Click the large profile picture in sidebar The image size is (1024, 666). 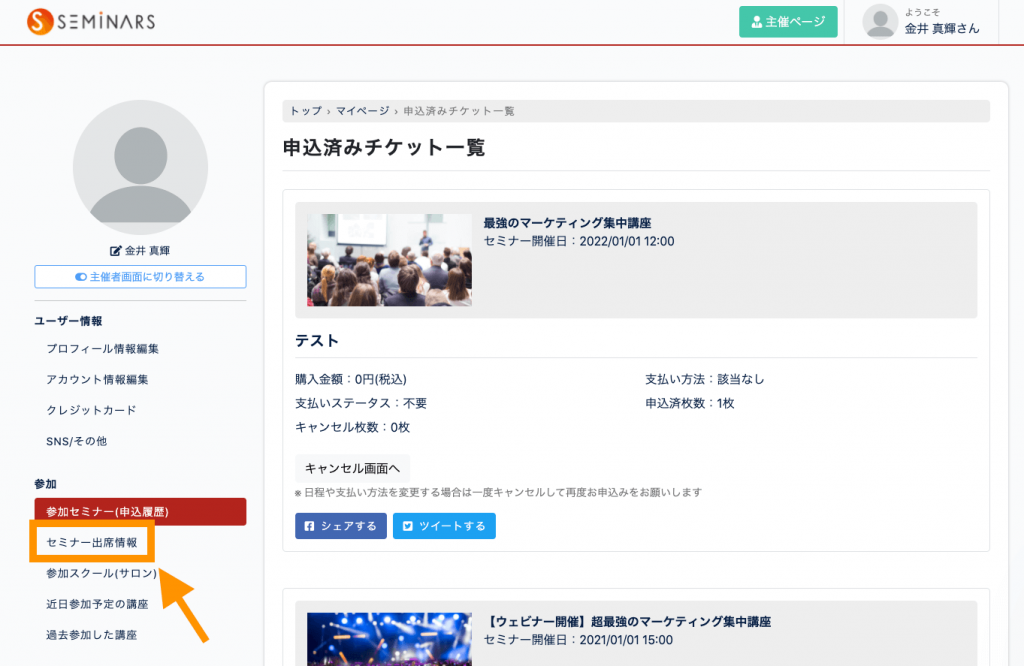[140, 167]
